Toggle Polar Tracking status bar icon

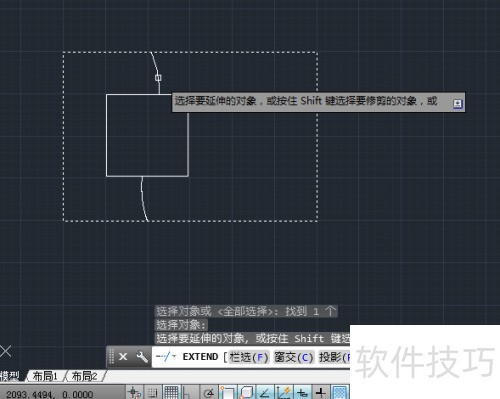coord(209,393)
